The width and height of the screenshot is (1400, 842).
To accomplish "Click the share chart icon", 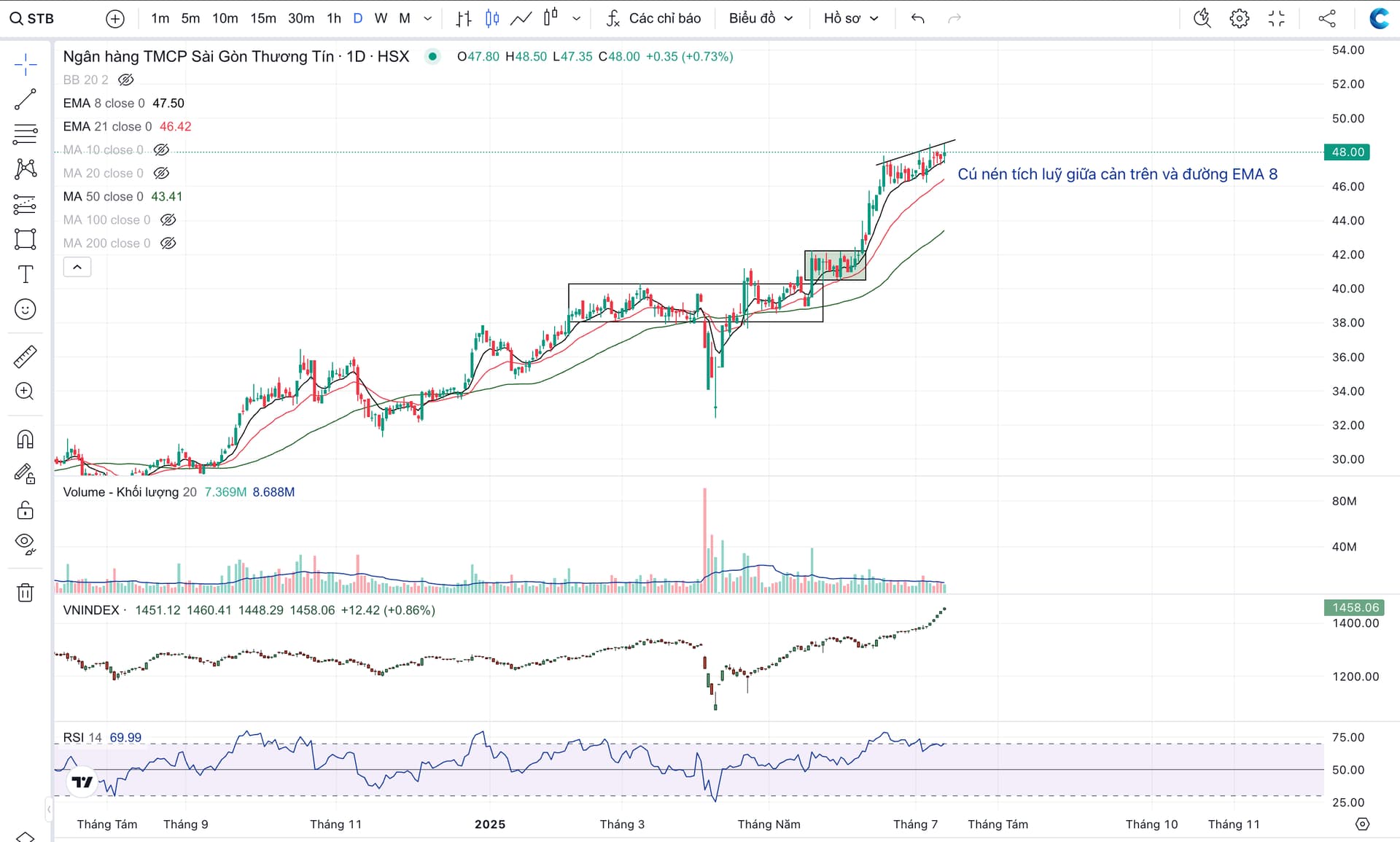I will (x=1327, y=18).
